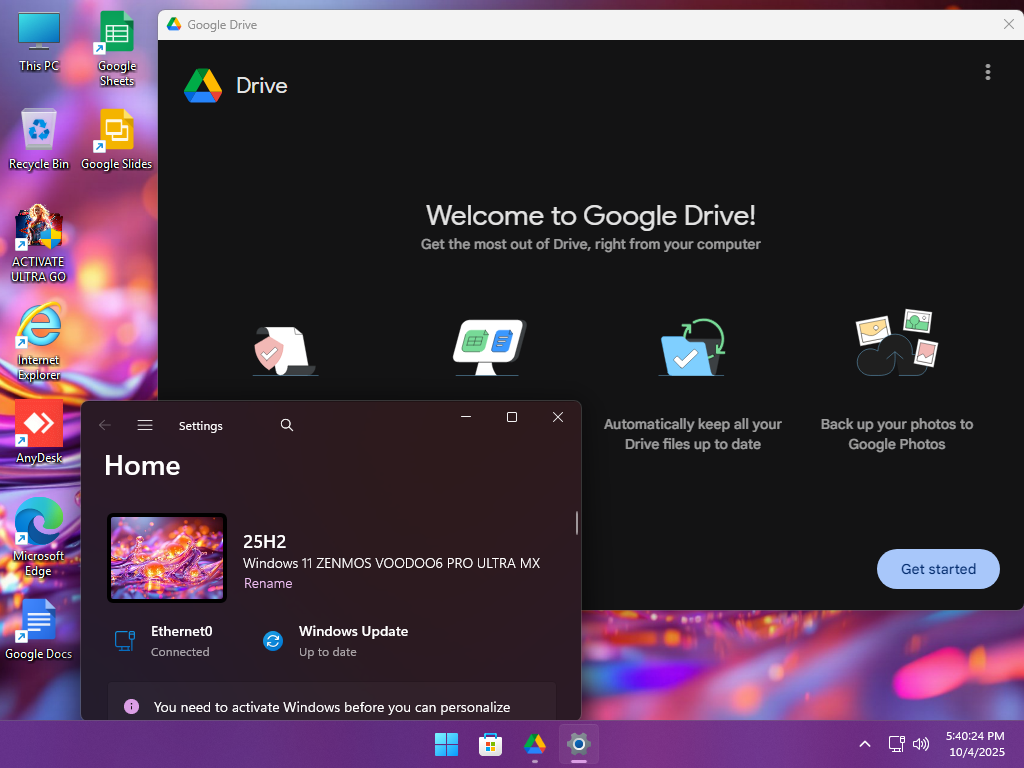Launch Microsoft Edge desktop icon
The width and height of the screenshot is (1024, 768).
tap(39, 537)
